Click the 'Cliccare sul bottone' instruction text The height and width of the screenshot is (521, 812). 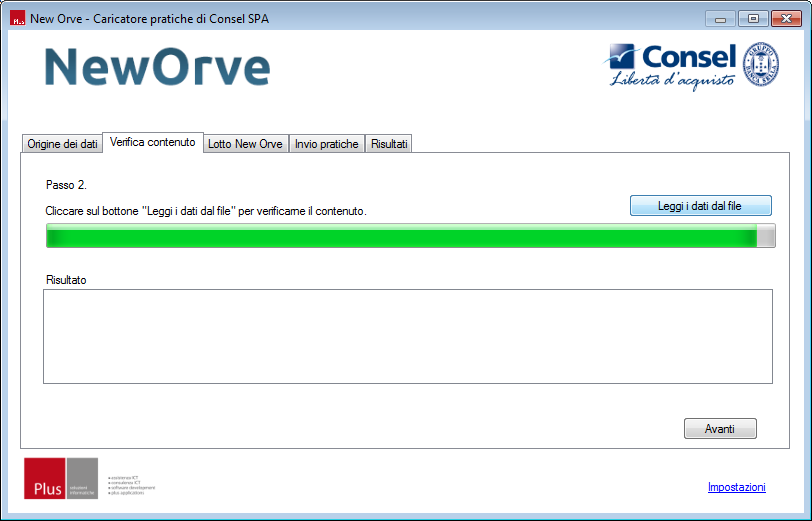(x=206, y=211)
